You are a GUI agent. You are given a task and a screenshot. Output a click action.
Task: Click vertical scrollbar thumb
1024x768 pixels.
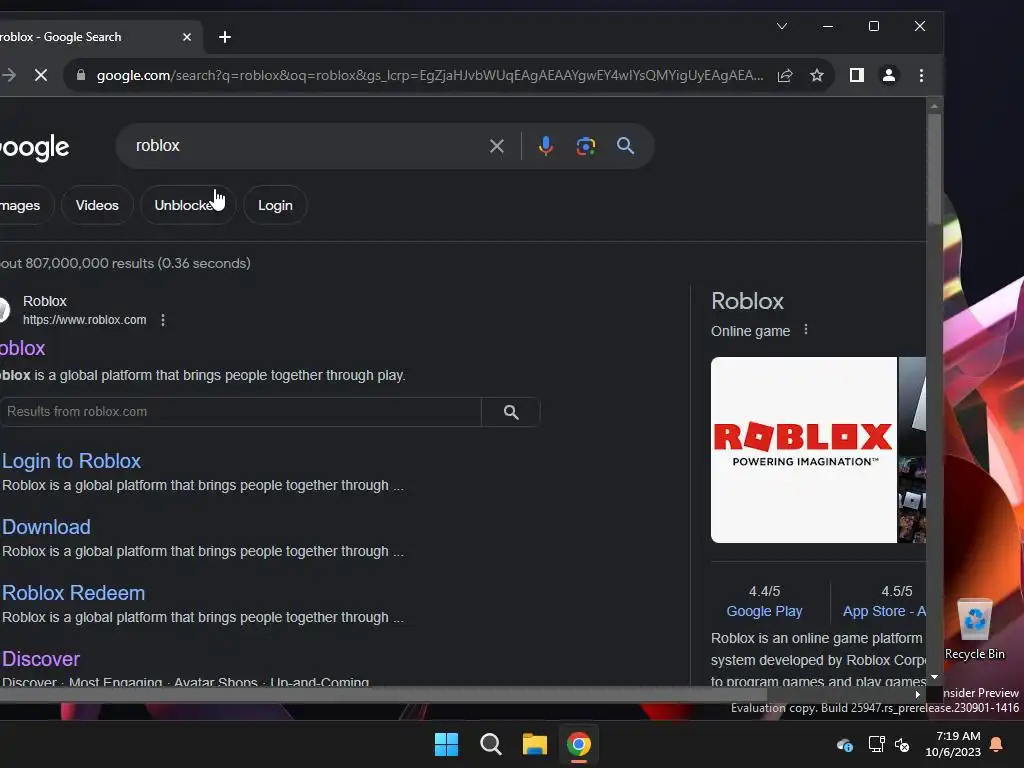(x=935, y=169)
